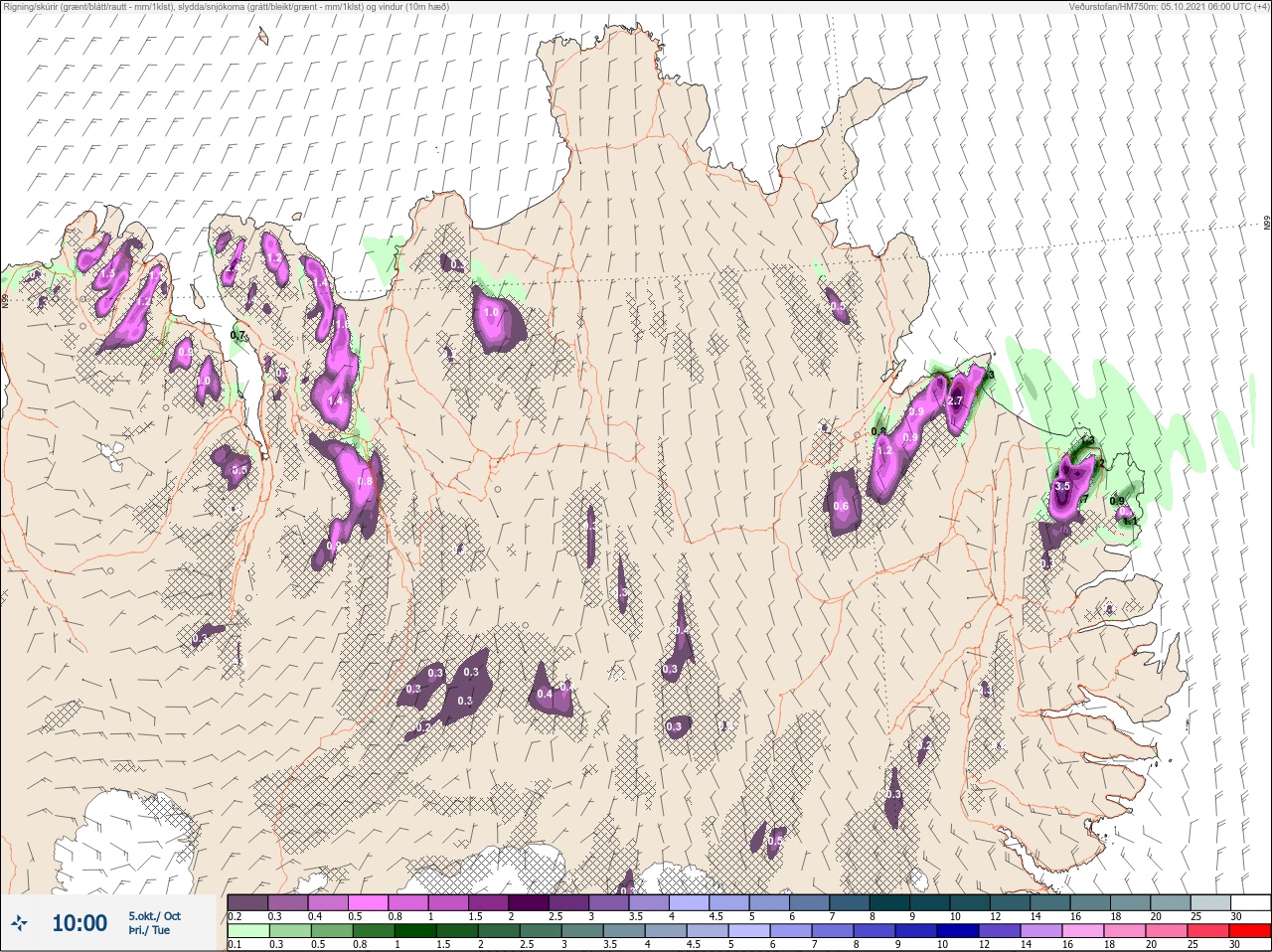
Task: Click the date label '5.okt./ Oct'
Action: tap(154, 916)
